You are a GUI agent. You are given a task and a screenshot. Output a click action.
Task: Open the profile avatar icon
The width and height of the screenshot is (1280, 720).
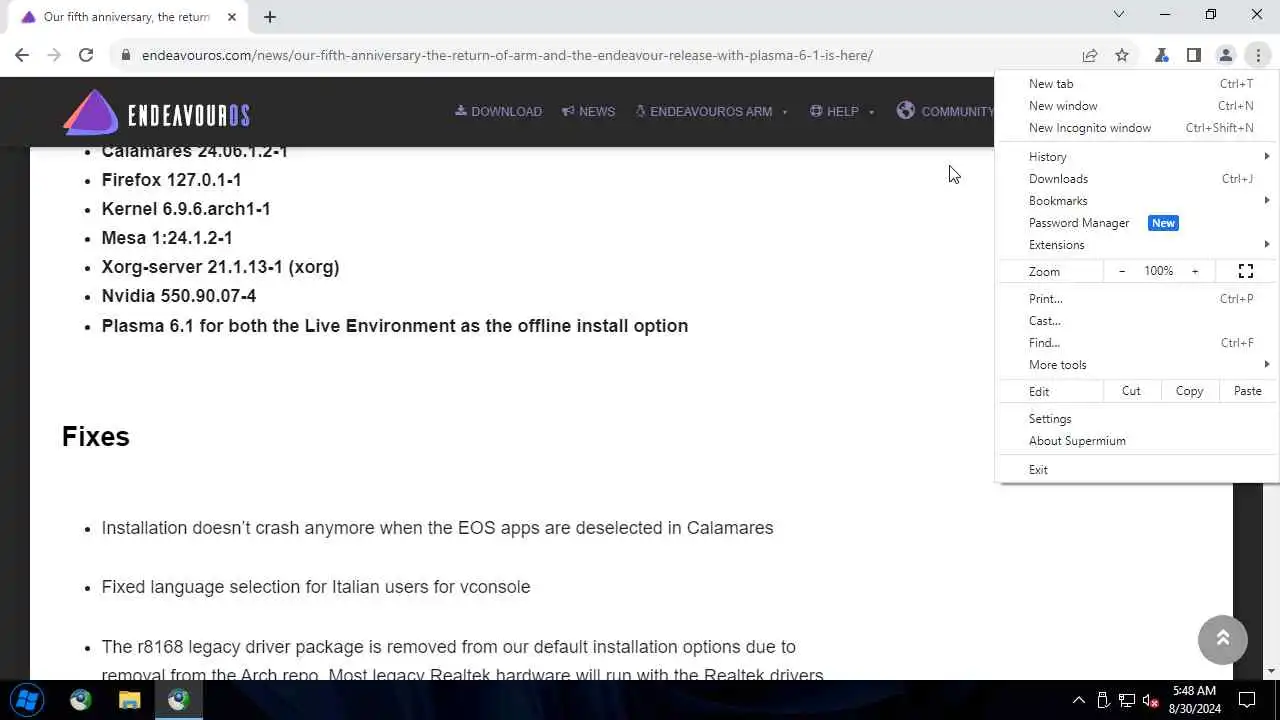(1226, 55)
